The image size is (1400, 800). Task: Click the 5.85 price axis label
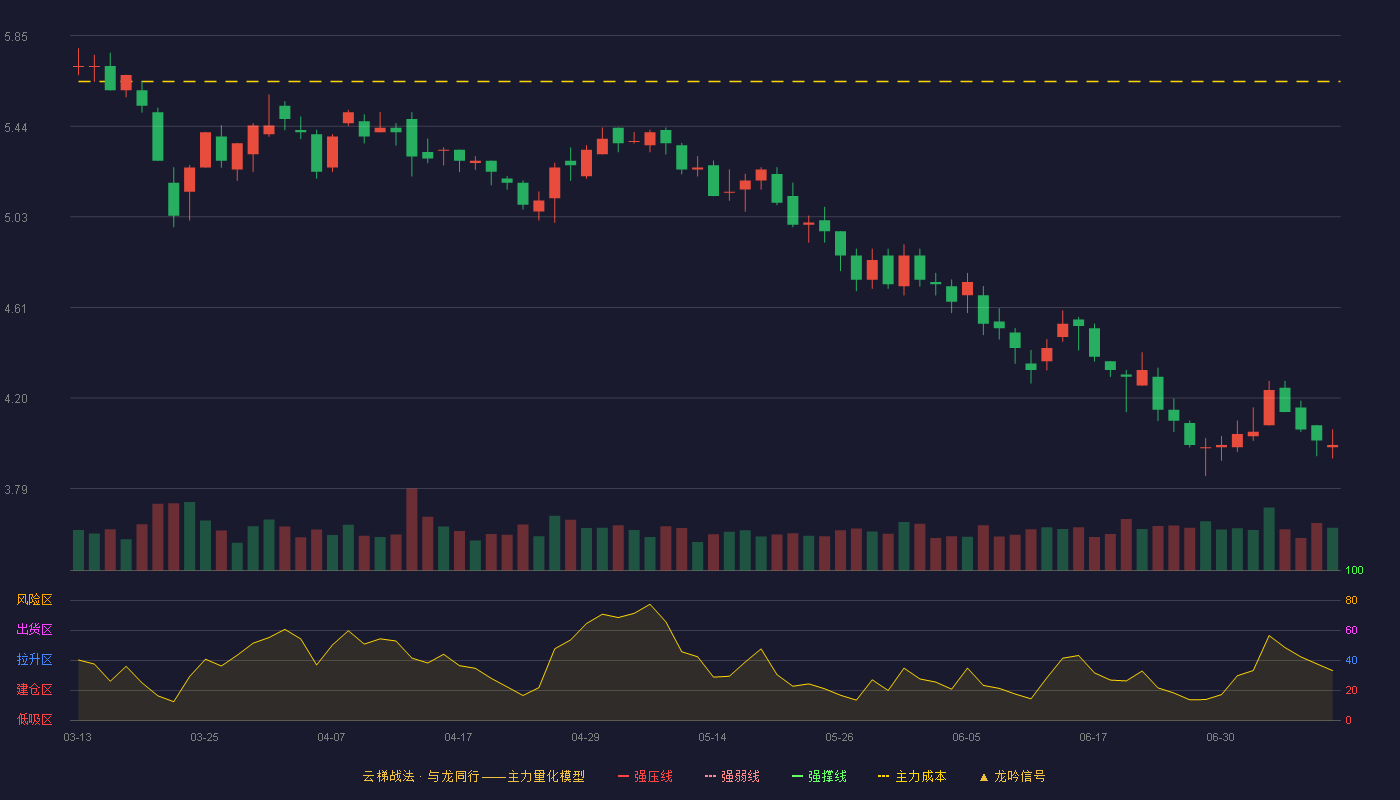16,37
